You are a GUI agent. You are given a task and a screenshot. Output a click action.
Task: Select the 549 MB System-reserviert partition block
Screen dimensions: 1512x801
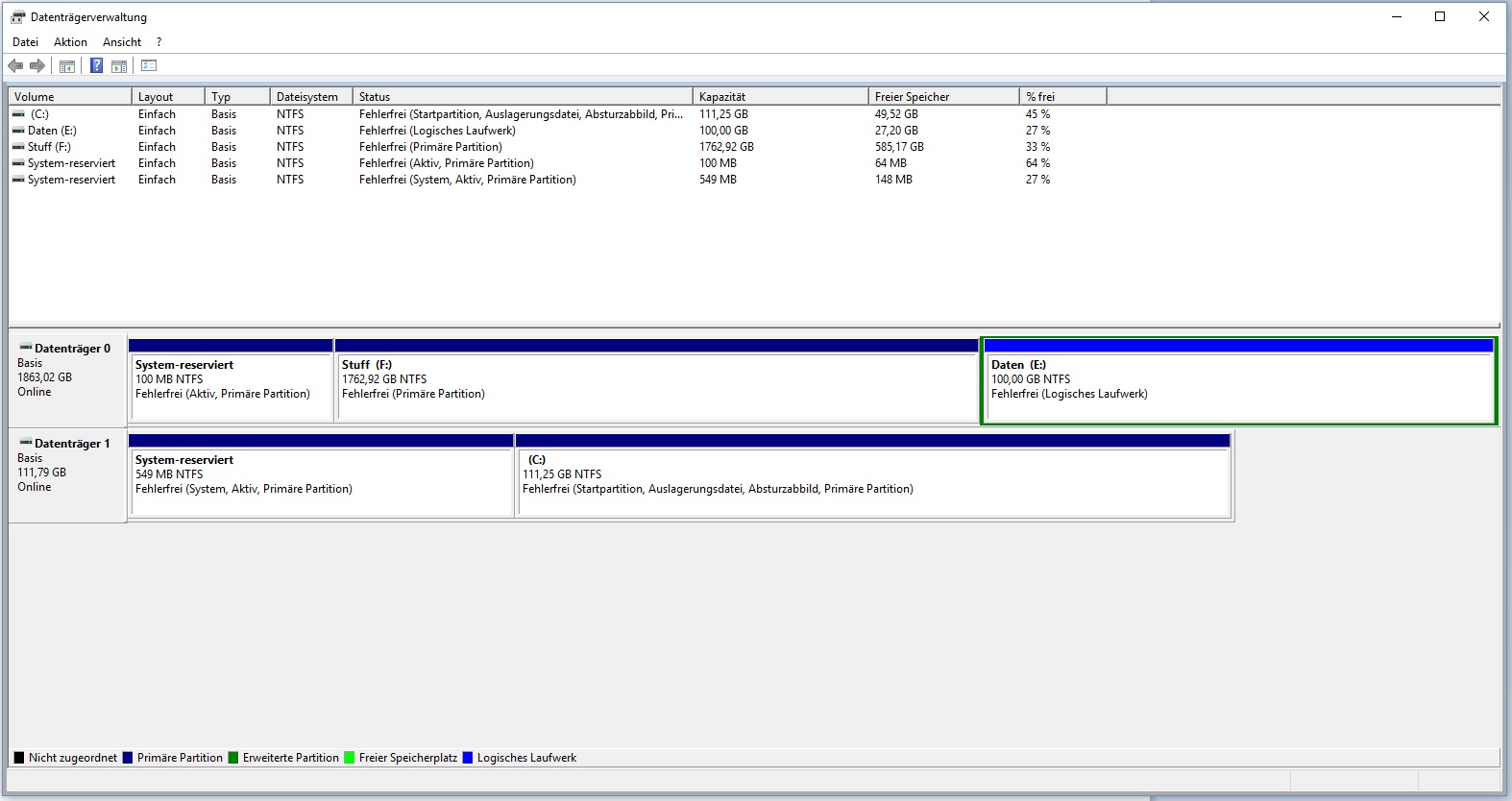321,475
